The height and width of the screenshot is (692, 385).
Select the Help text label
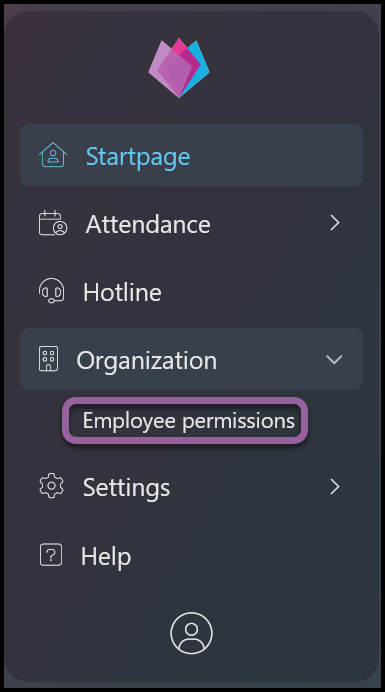tap(106, 556)
